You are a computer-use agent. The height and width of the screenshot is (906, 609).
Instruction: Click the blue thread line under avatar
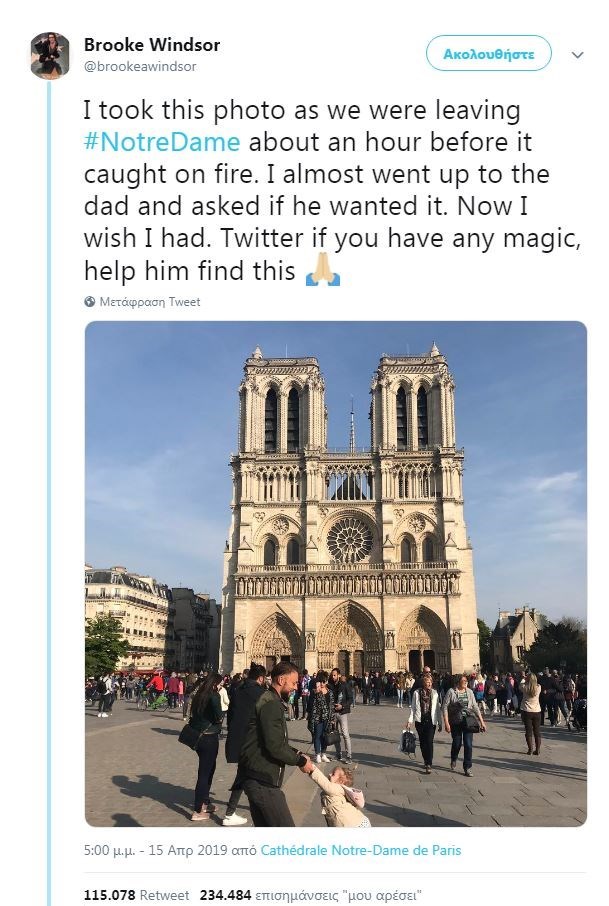point(49,500)
